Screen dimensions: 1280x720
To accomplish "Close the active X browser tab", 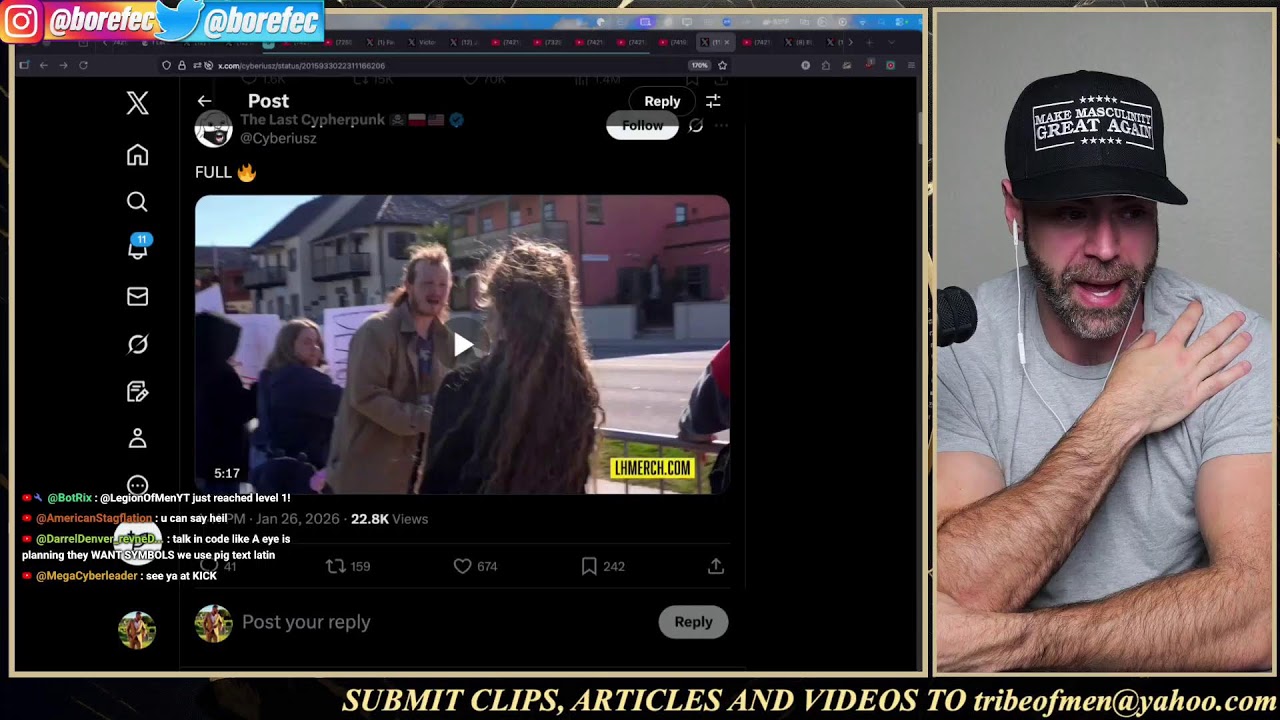I will (x=727, y=42).
